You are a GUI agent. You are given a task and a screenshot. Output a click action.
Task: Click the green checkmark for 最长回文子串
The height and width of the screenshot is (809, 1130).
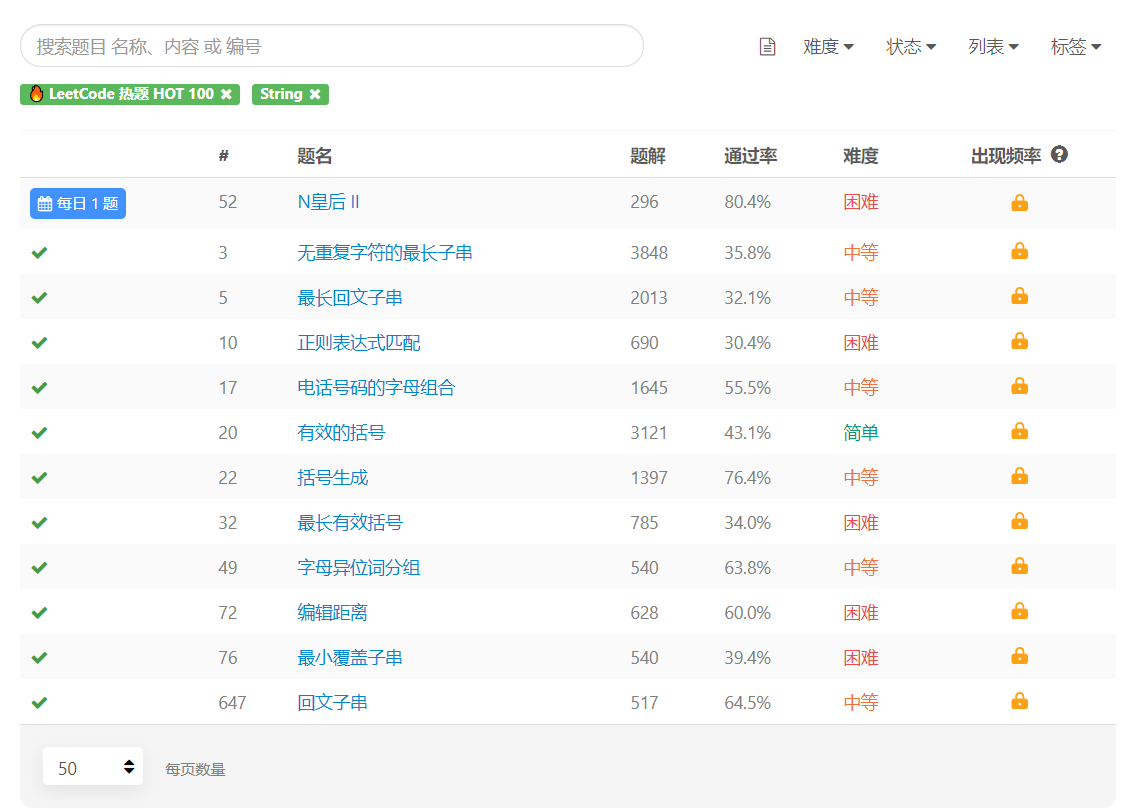tap(40, 298)
